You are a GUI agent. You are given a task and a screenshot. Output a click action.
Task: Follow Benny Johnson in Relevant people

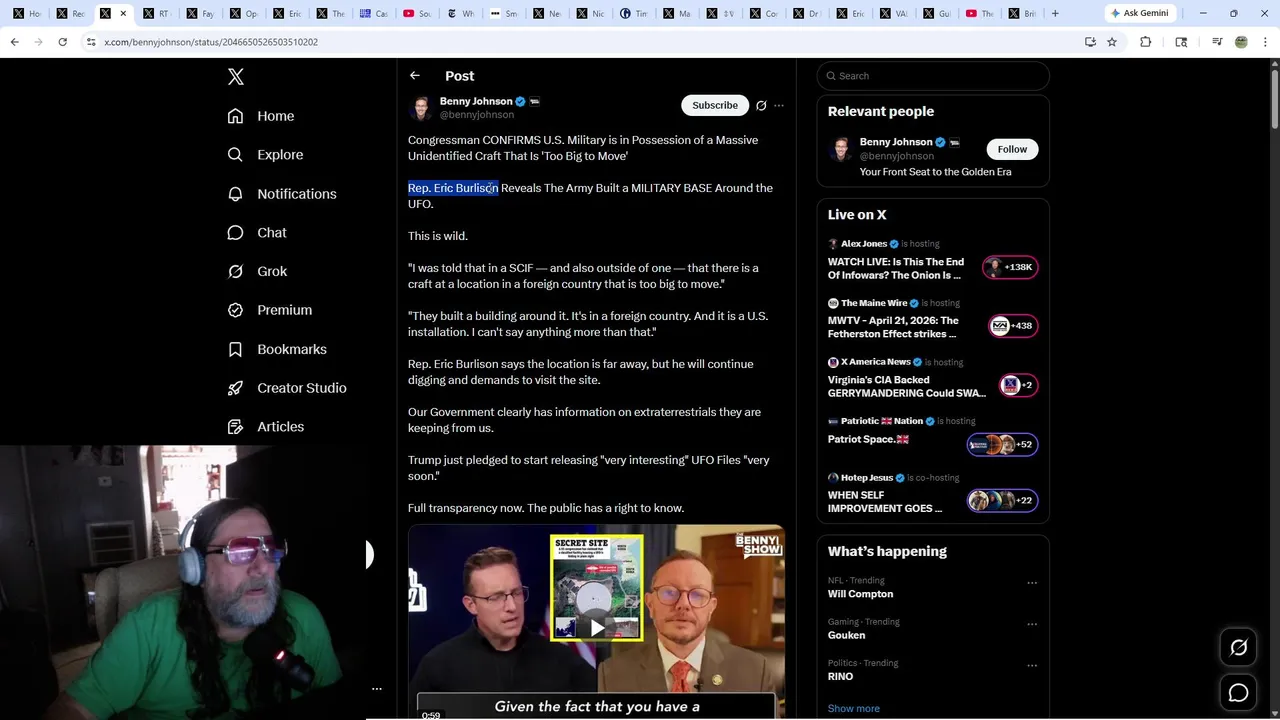point(1012,149)
